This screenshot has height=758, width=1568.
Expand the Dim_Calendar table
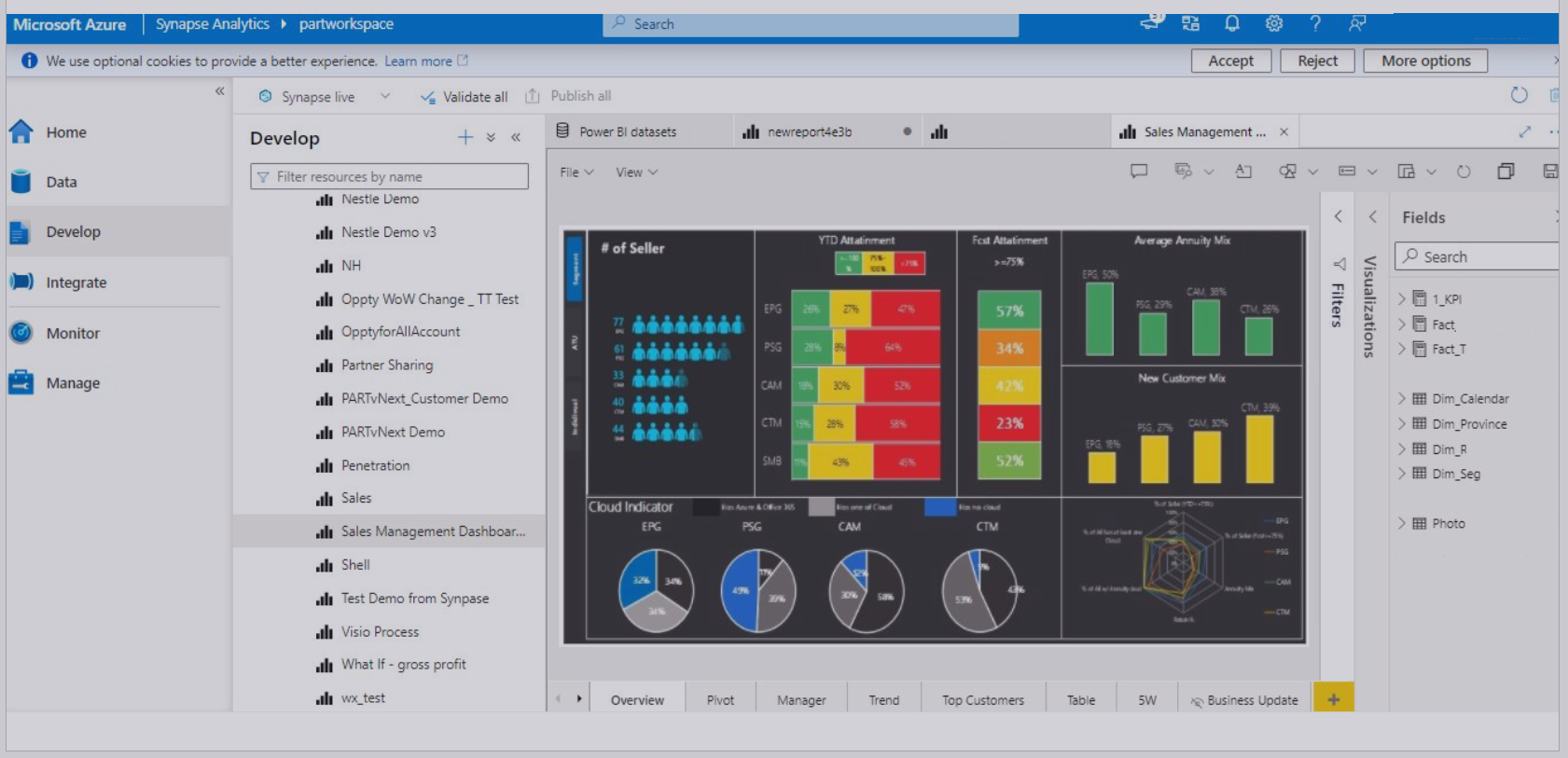pyautogui.click(x=1401, y=398)
